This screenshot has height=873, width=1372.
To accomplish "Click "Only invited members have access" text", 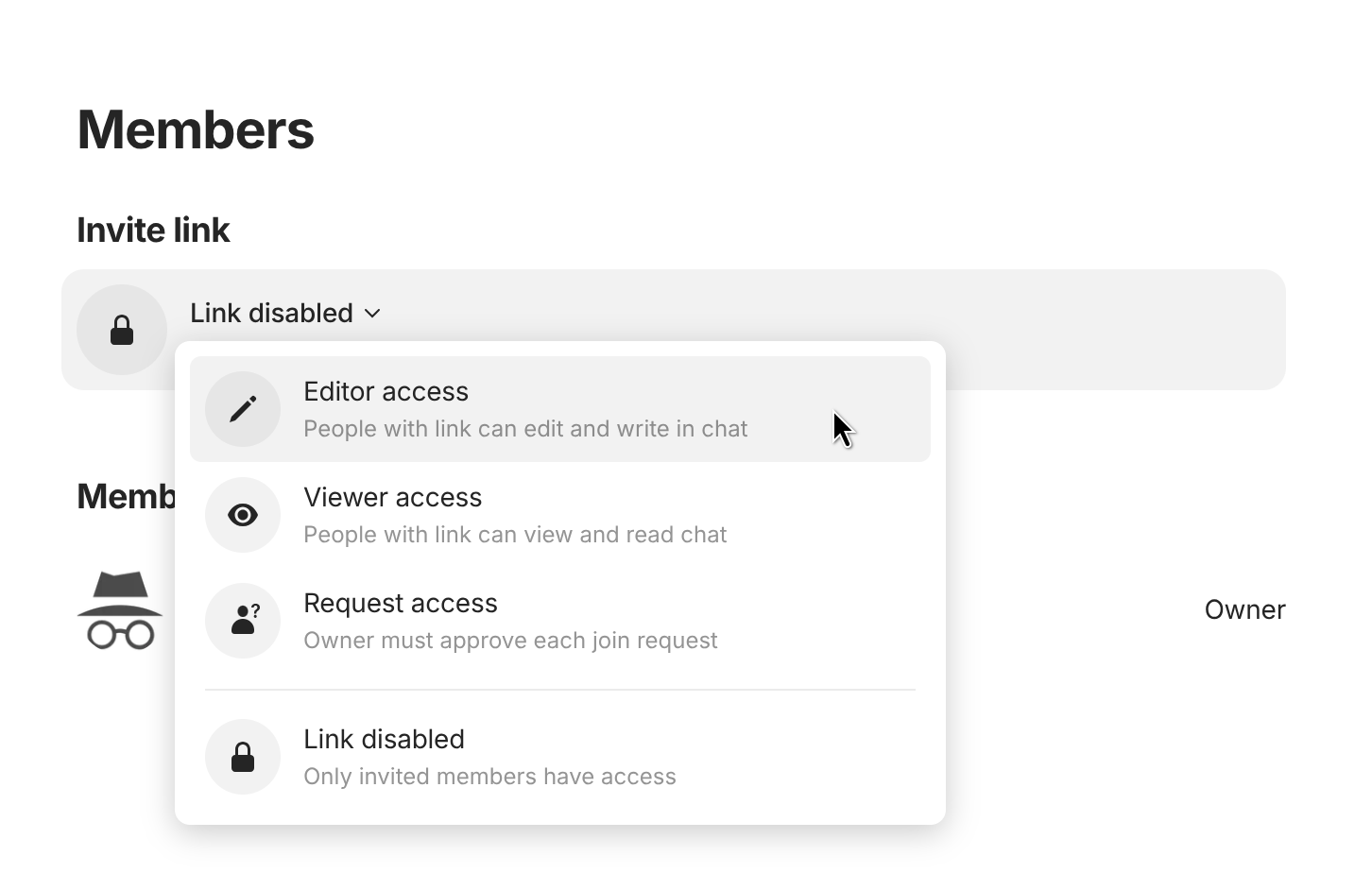I will tap(489, 777).
